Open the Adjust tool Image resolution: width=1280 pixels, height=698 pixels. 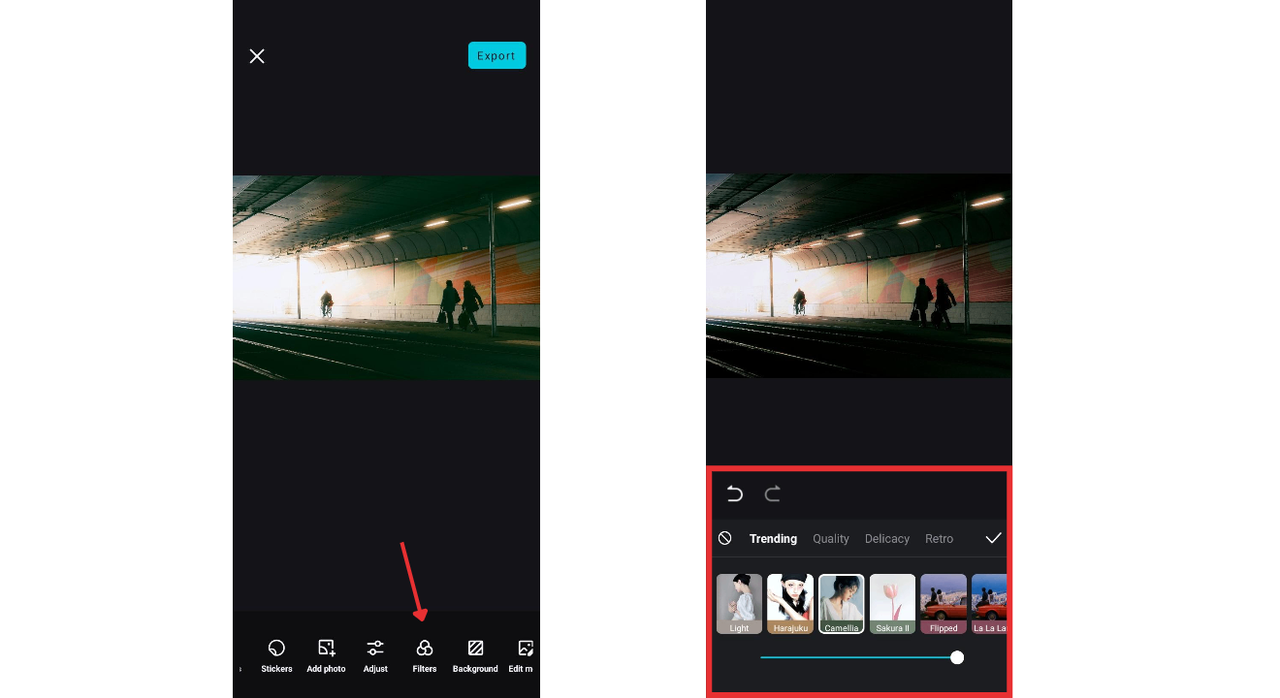click(x=375, y=656)
